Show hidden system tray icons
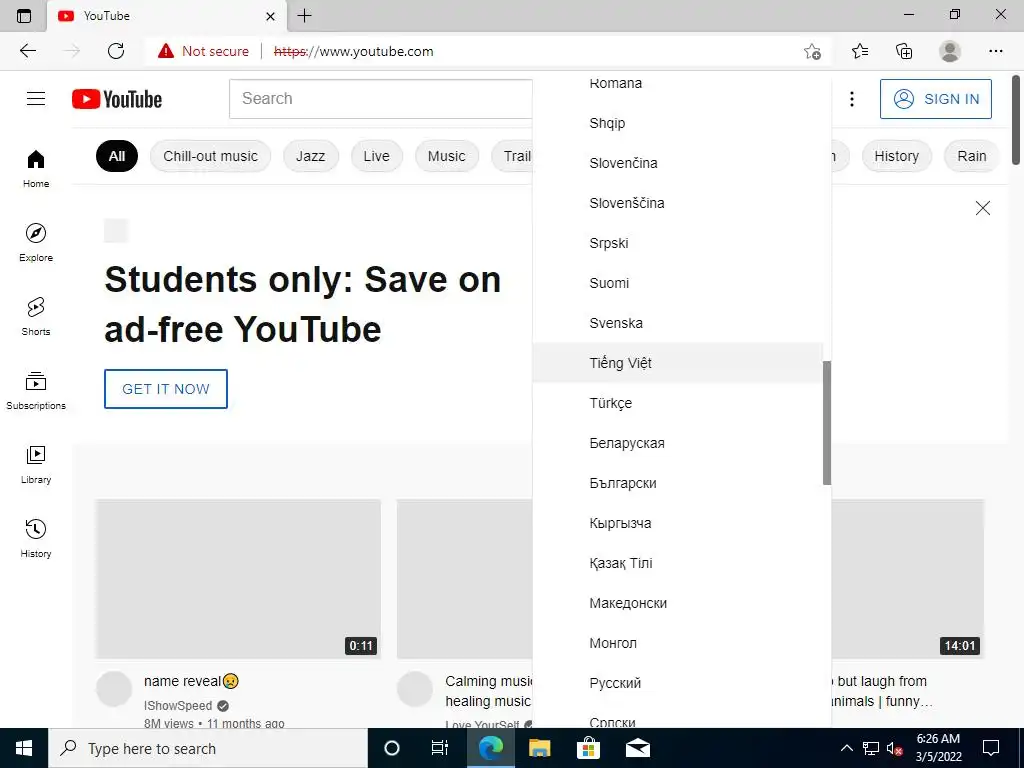The width and height of the screenshot is (1024, 768). [846, 748]
